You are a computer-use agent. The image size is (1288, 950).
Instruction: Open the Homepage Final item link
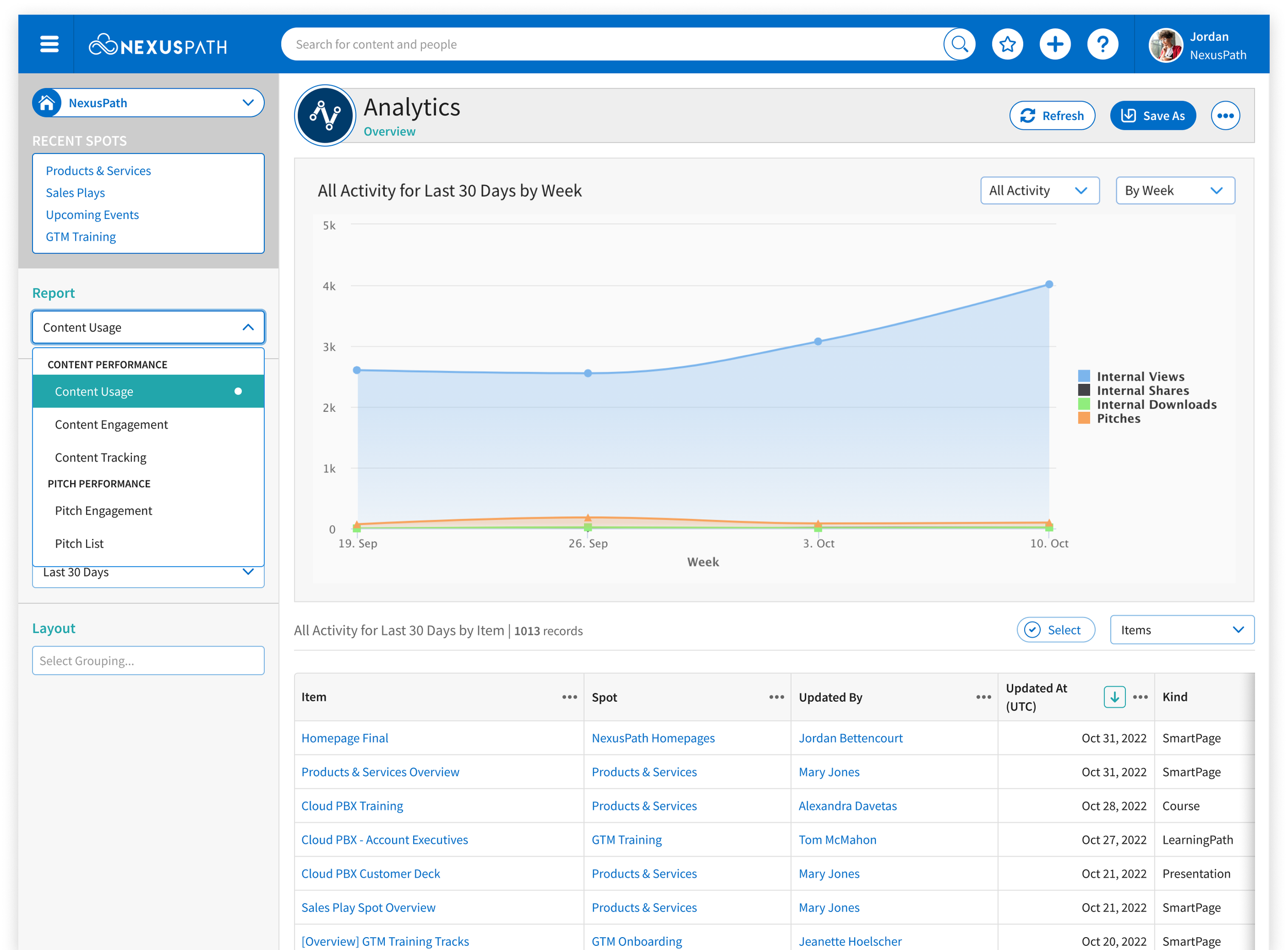click(345, 738)
